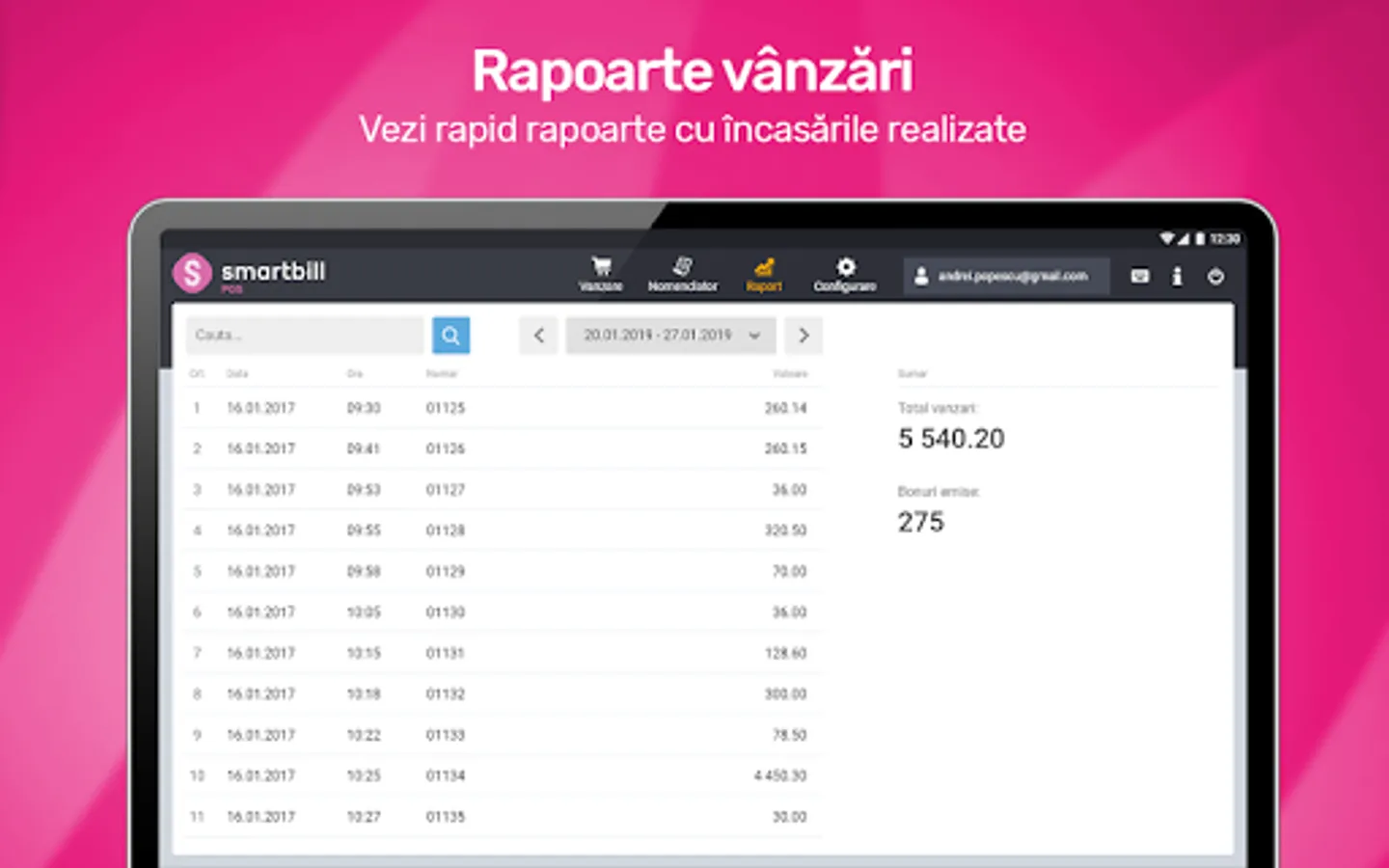
Task: Click status bar clock 12:30
Action: point(1224,238)
